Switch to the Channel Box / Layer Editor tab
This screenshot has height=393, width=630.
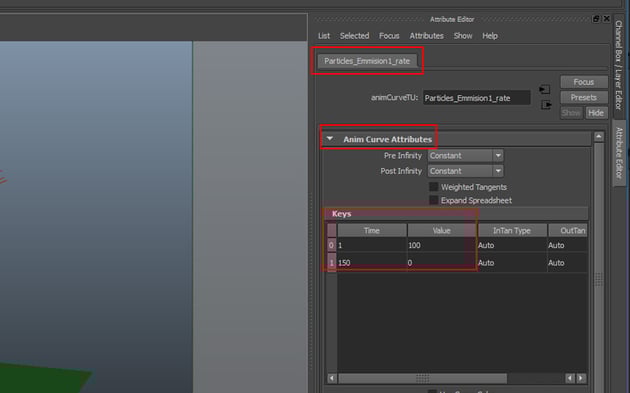click(619, 65)
